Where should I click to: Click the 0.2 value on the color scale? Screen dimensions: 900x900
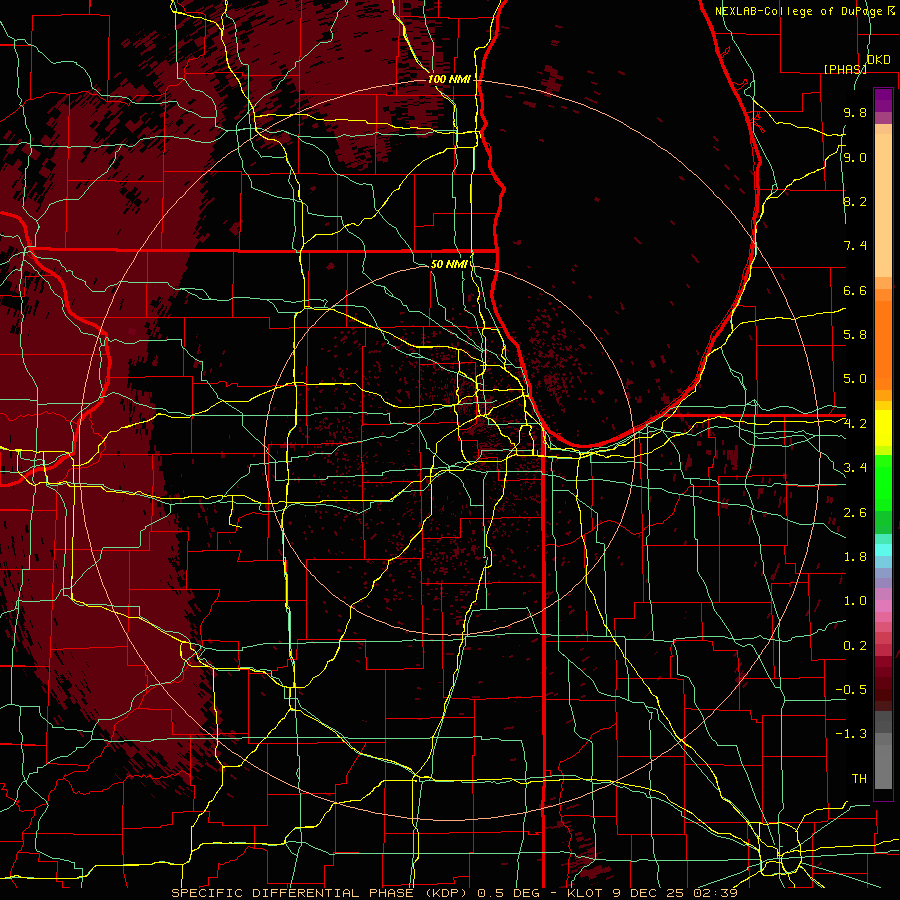855,646
